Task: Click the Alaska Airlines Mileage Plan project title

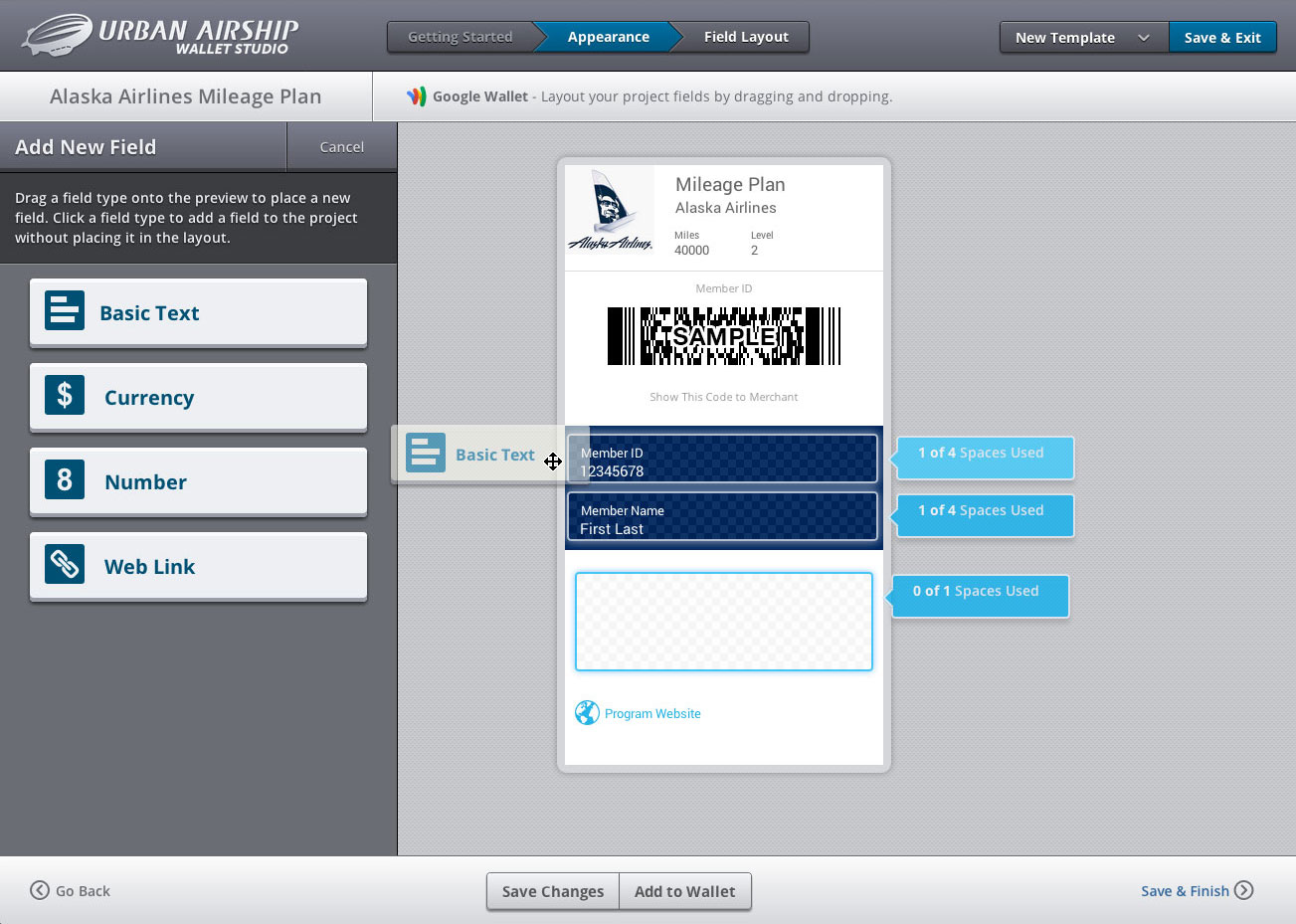Action: tap(185, 96)
